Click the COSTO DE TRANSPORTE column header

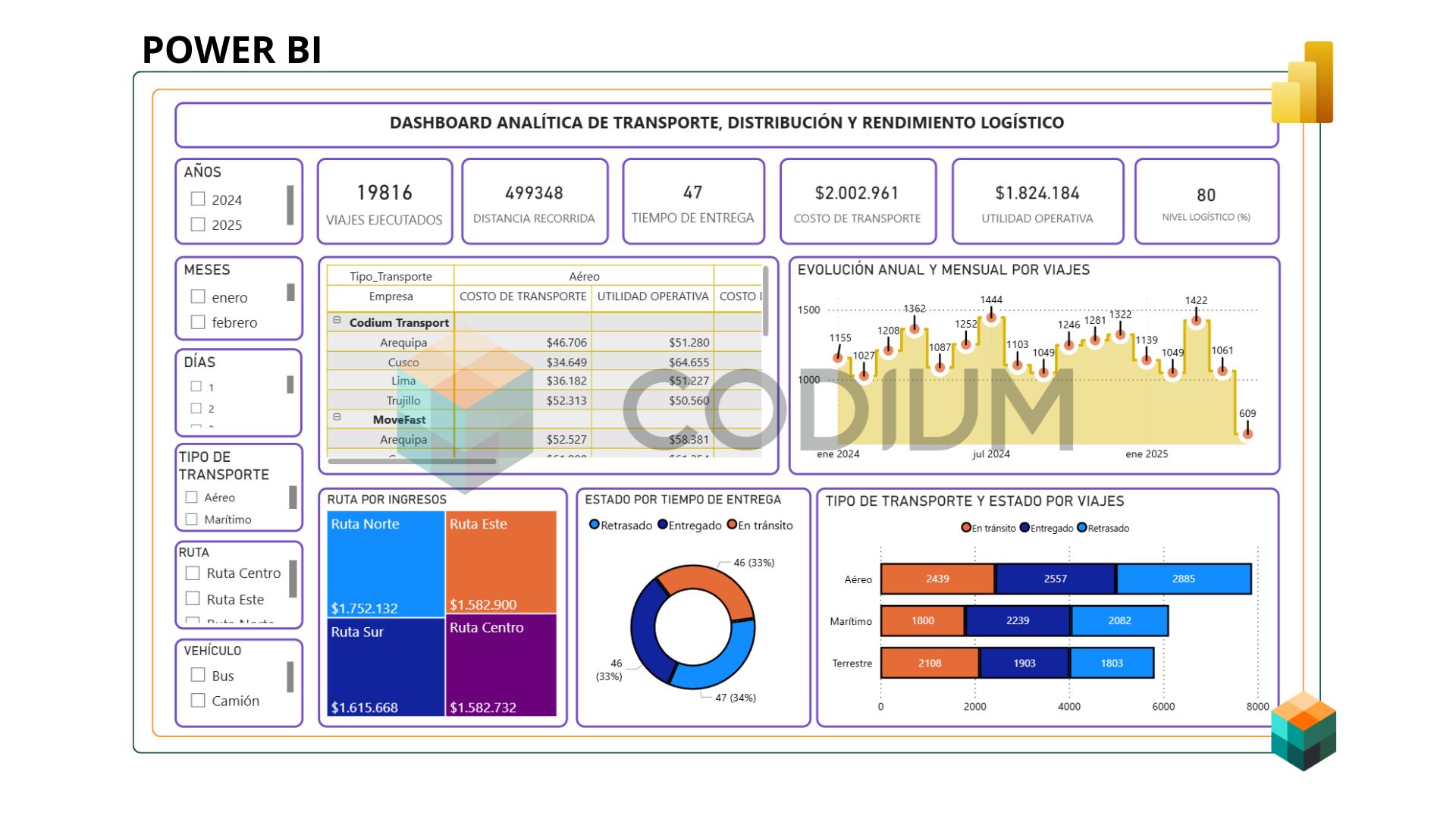523,297
